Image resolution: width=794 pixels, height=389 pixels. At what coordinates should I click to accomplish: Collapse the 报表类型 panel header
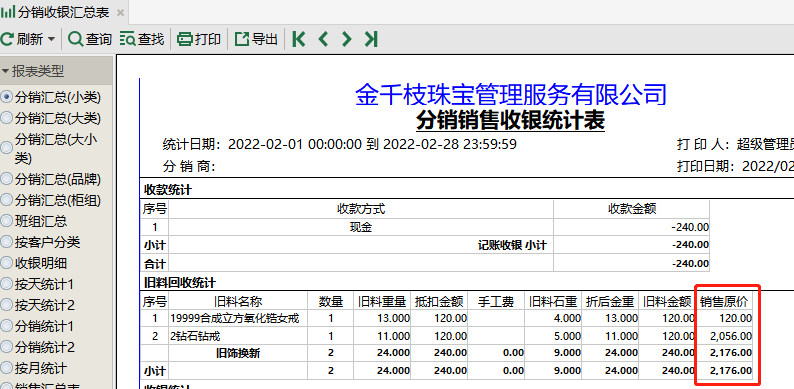tap(56, 71)
